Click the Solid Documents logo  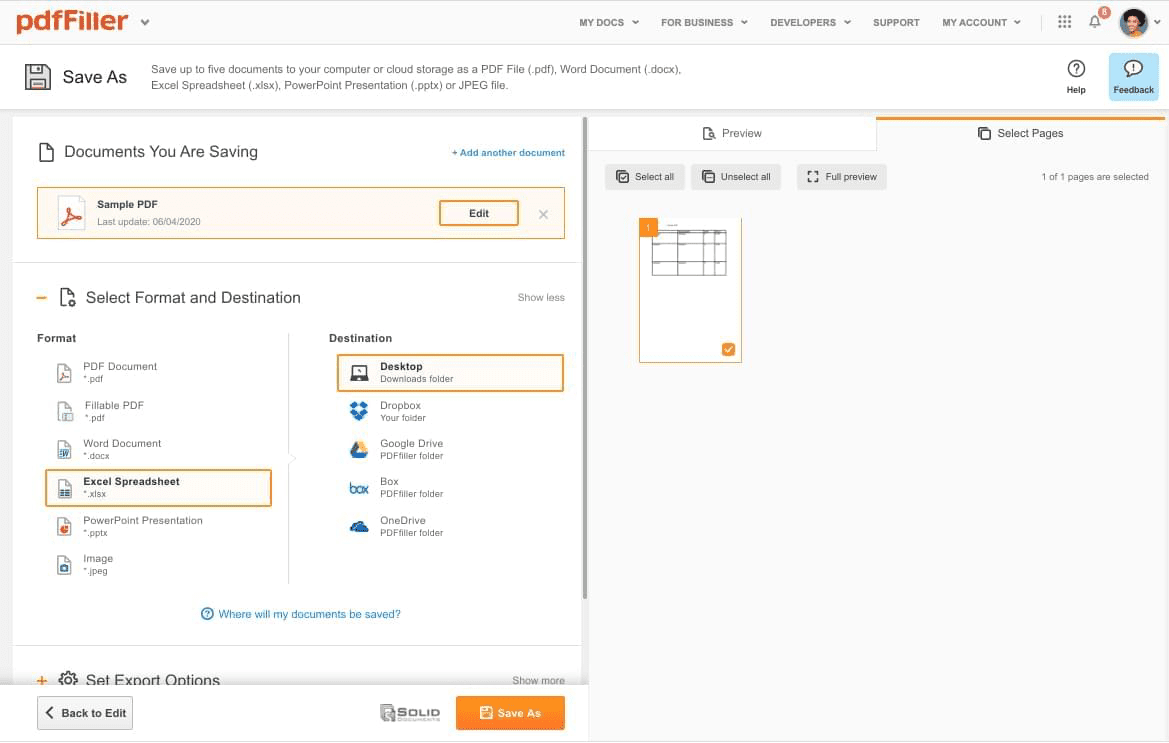point(410,713)
